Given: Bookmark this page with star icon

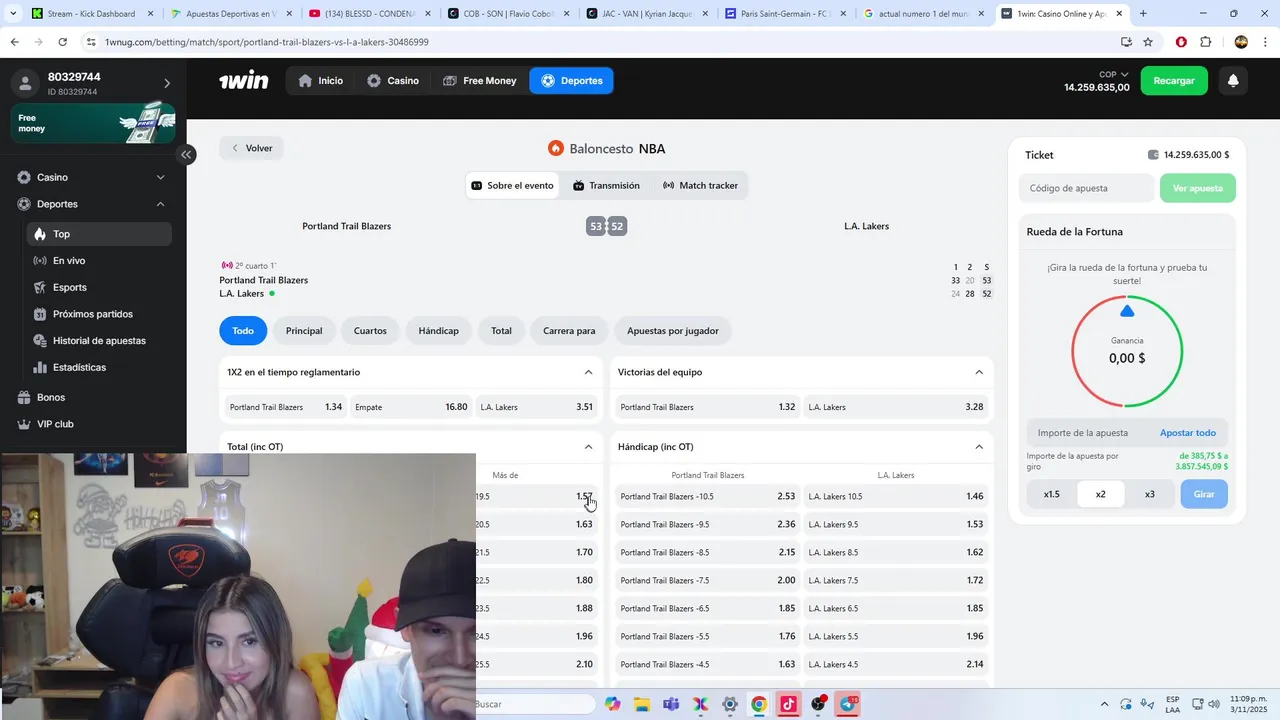Looking at the screenshot, I should [1148, 42].
